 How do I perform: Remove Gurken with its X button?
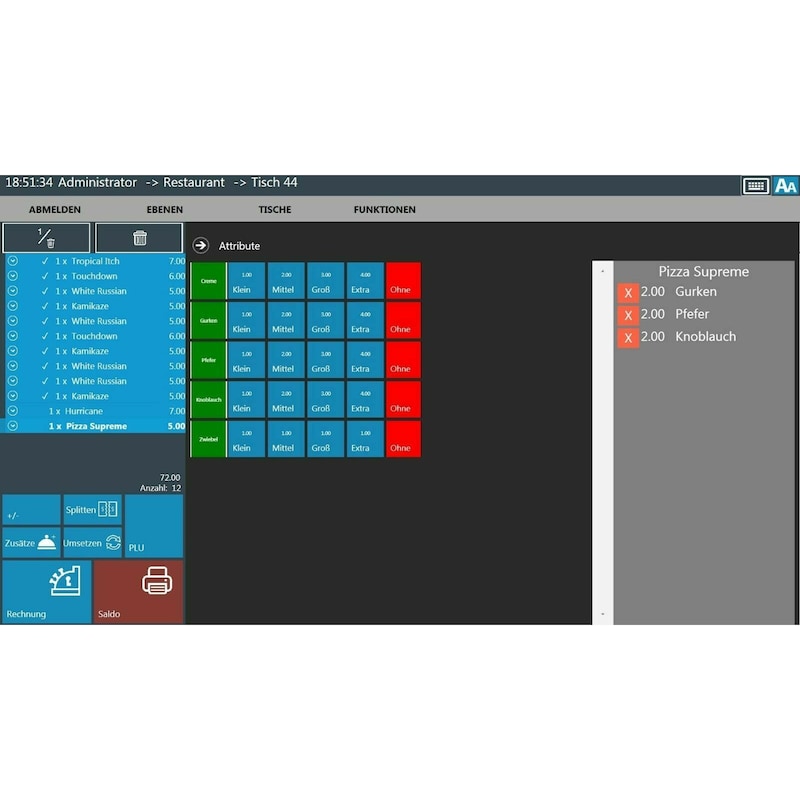point(628,292)
